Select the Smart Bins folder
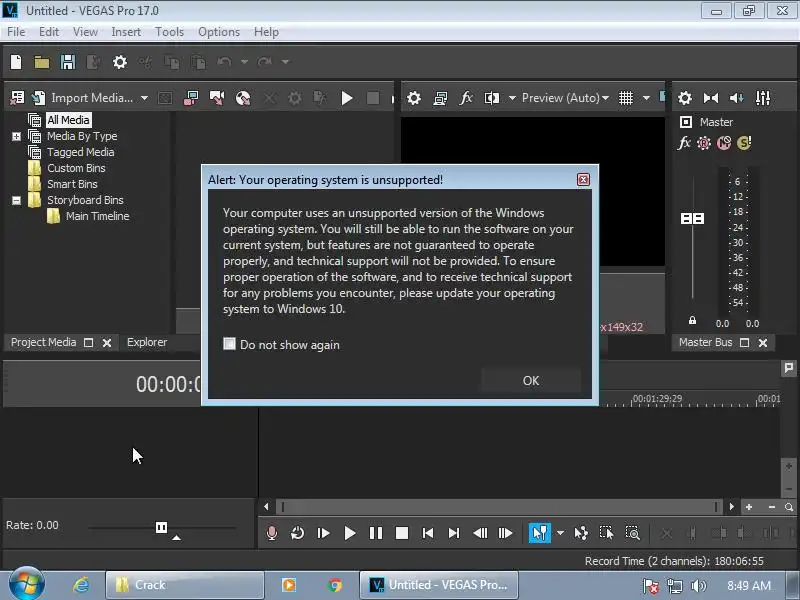The width and height of the screenshot is (800, 600). [72, 184]
